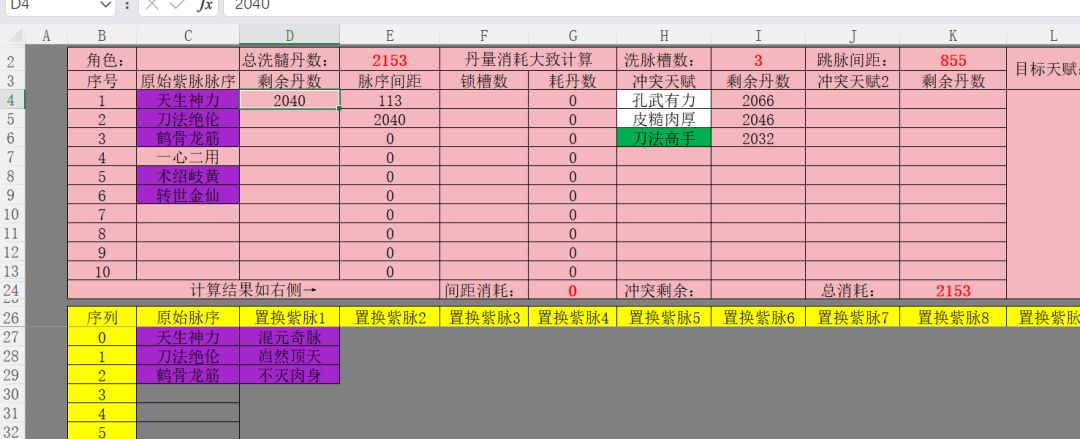
Task: Click the yellow 序列 header cell
Action: tap(102, 317)
